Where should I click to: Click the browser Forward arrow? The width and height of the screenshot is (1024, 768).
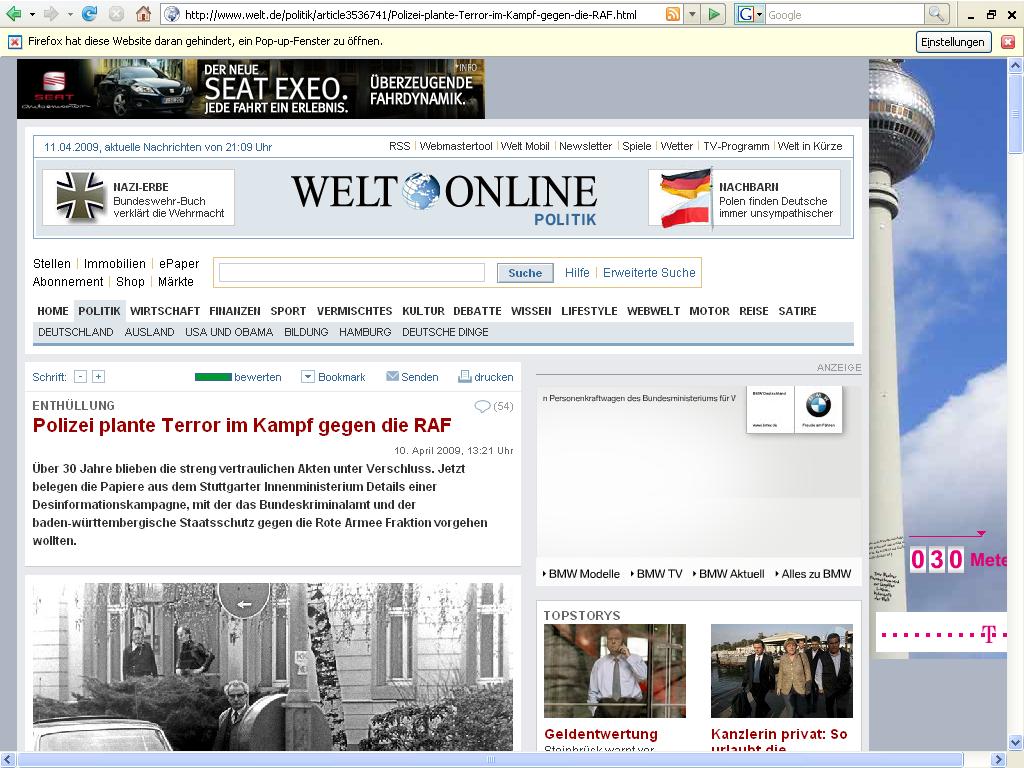(51, 14)
